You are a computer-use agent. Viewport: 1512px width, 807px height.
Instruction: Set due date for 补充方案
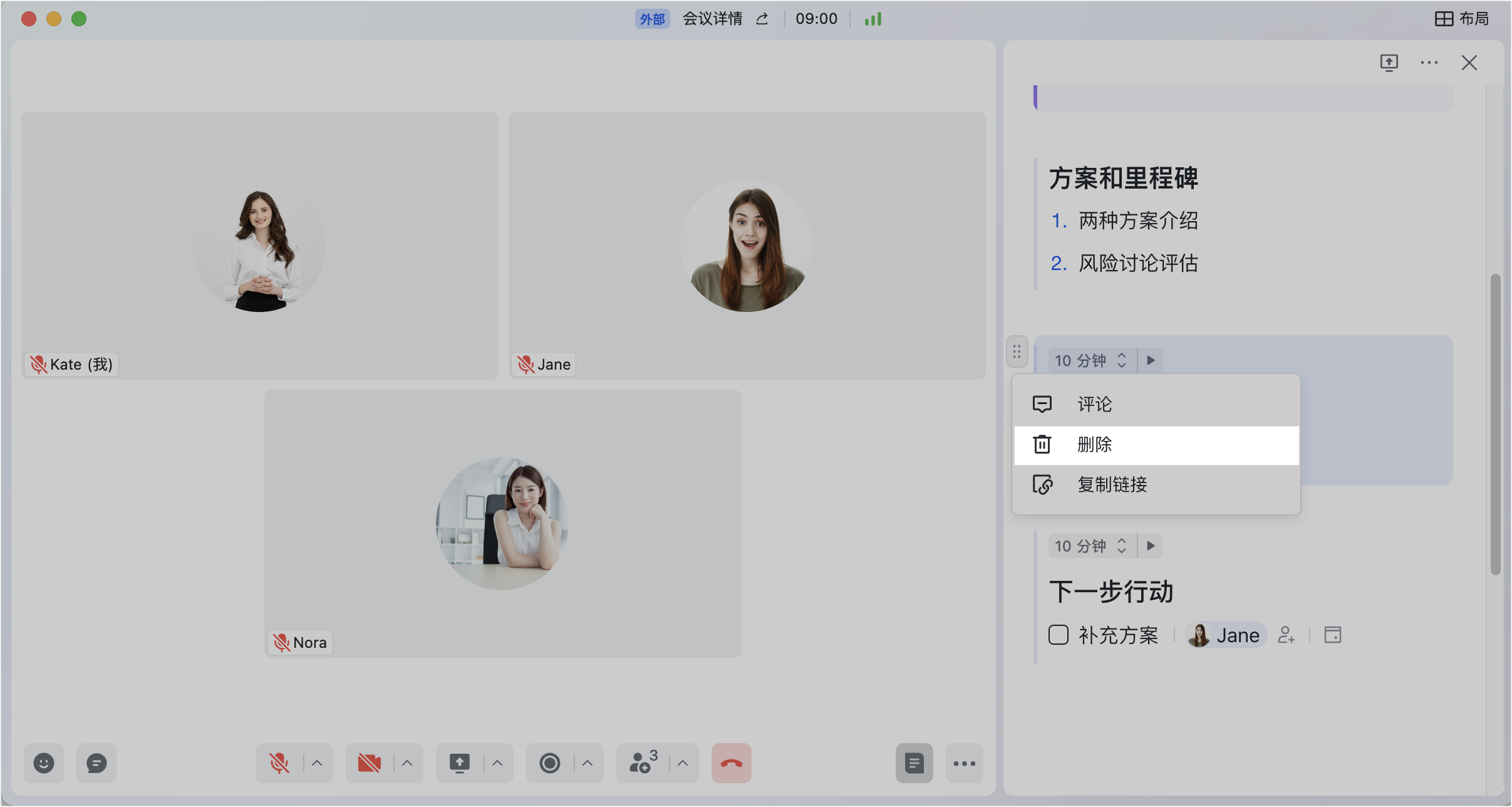point(1333,635)
